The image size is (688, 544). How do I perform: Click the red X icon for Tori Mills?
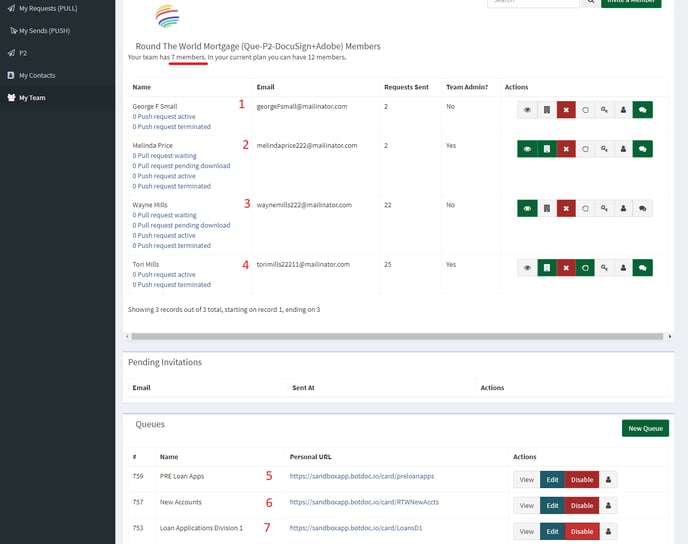coord(566,268)
